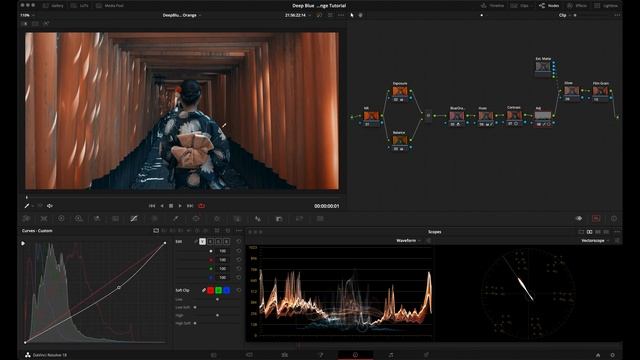This screenshot has height=360, width=640.
Task: Open the Power Window palette
Action: tap(196, 219)
